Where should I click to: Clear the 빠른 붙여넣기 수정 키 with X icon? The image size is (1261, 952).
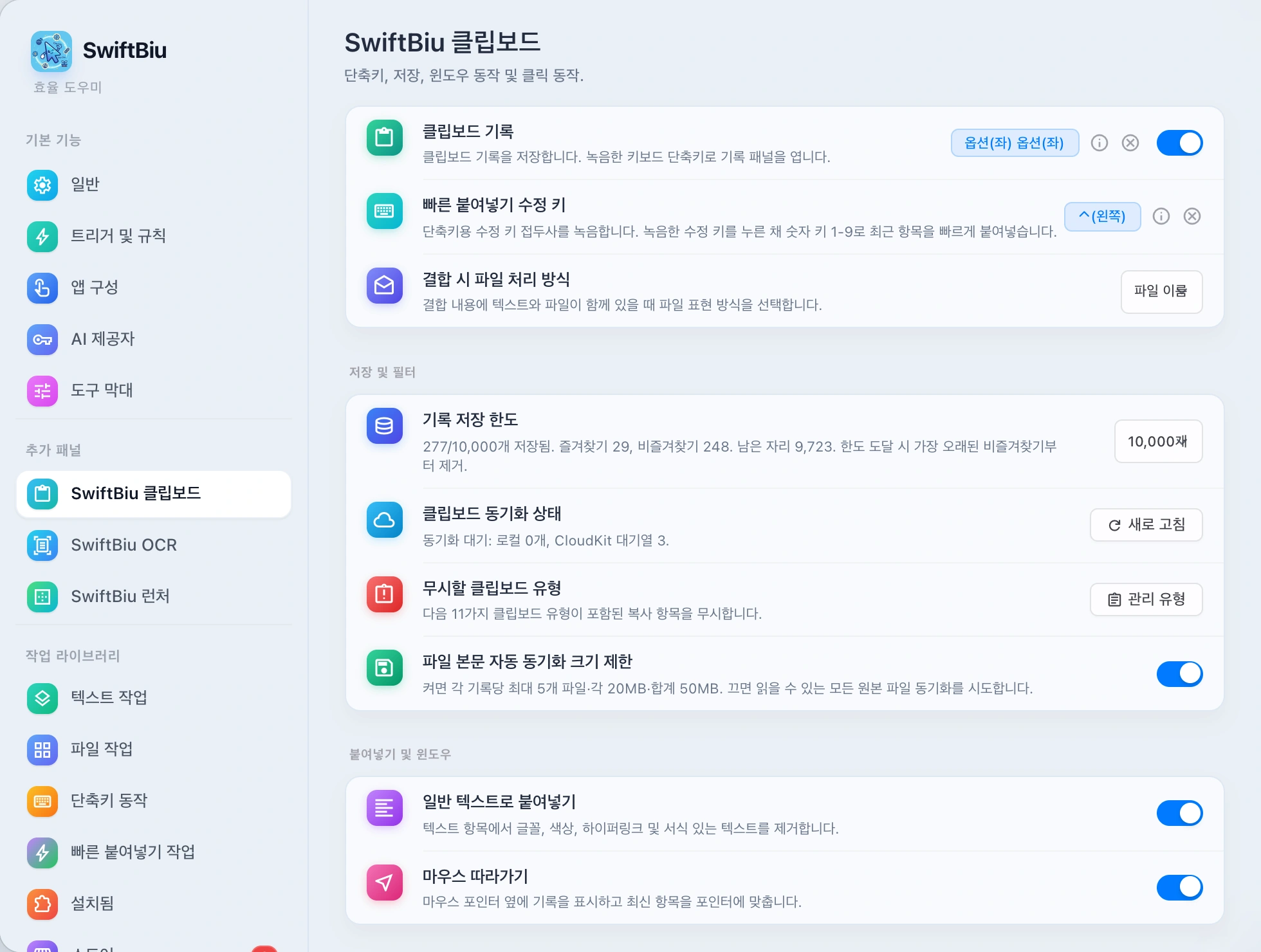click(x=1192, y=216)
